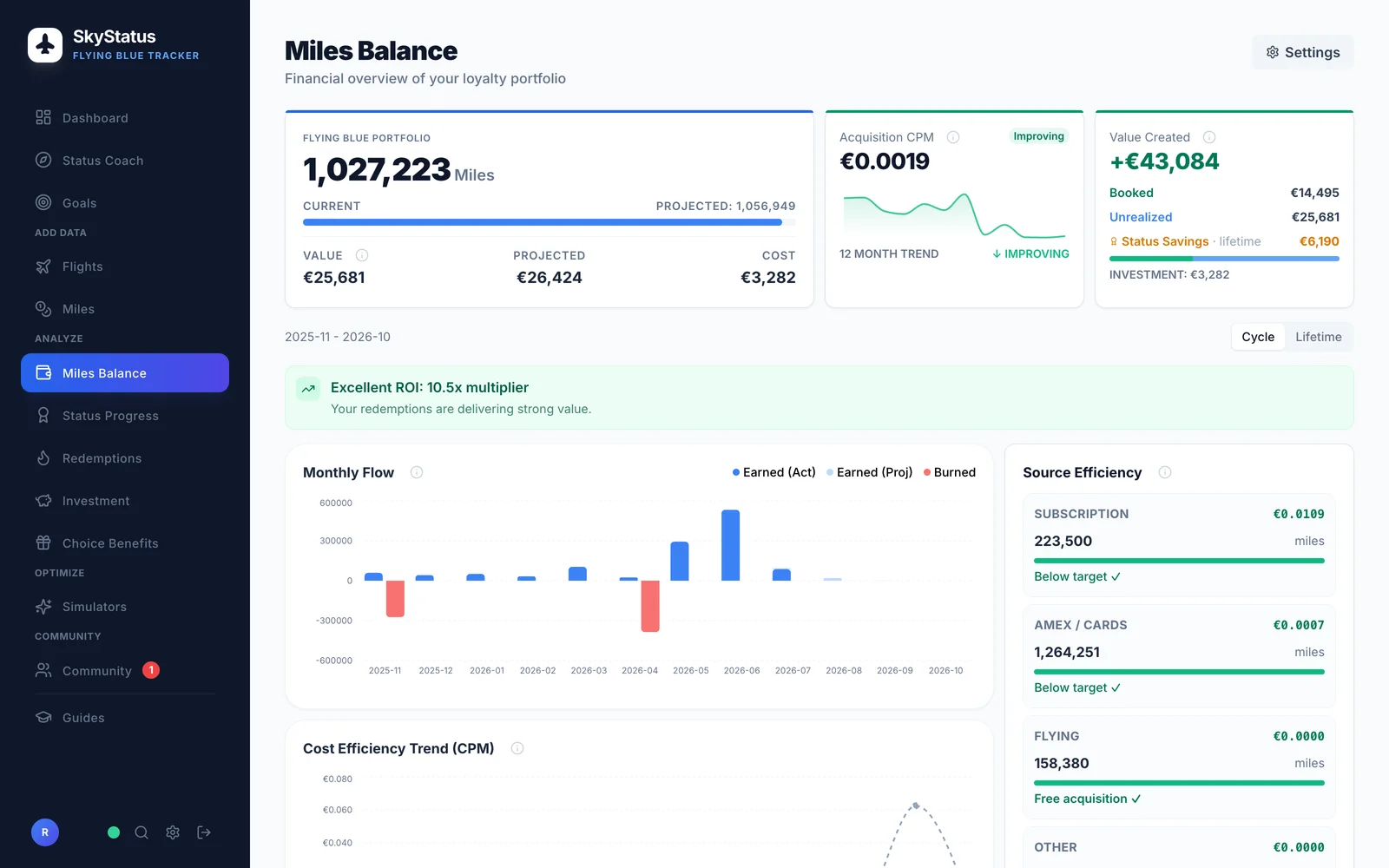Click the Cost Efficiency Trend info icon

(x=517, y=748)
